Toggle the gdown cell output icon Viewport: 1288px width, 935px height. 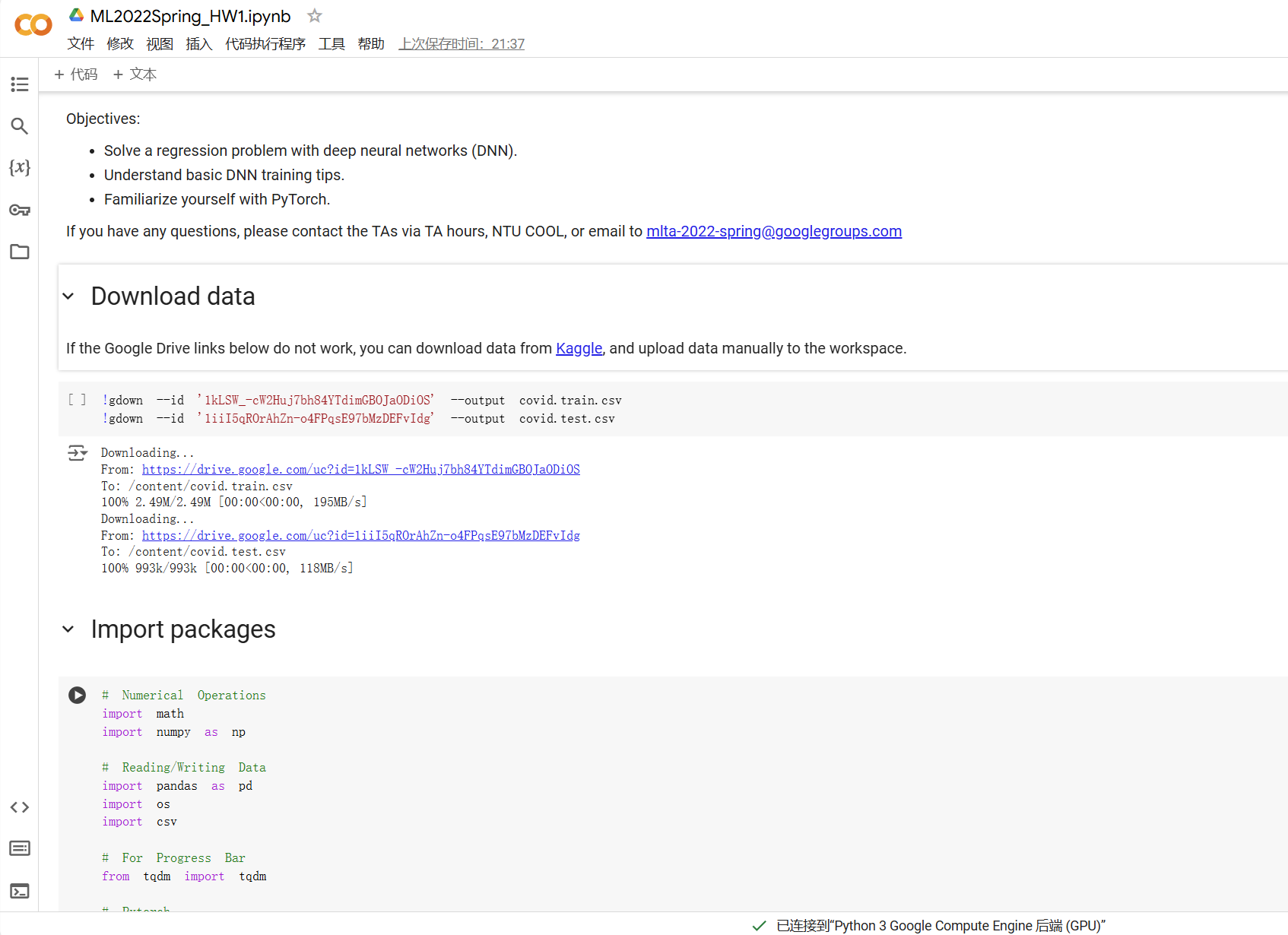[x=77, y=453]
